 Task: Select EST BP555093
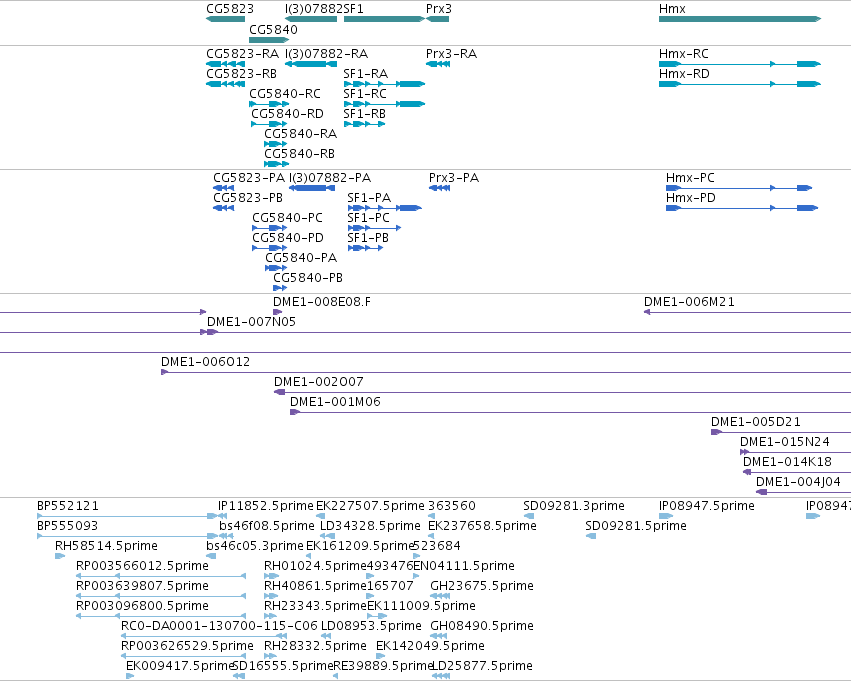[128, 536]
